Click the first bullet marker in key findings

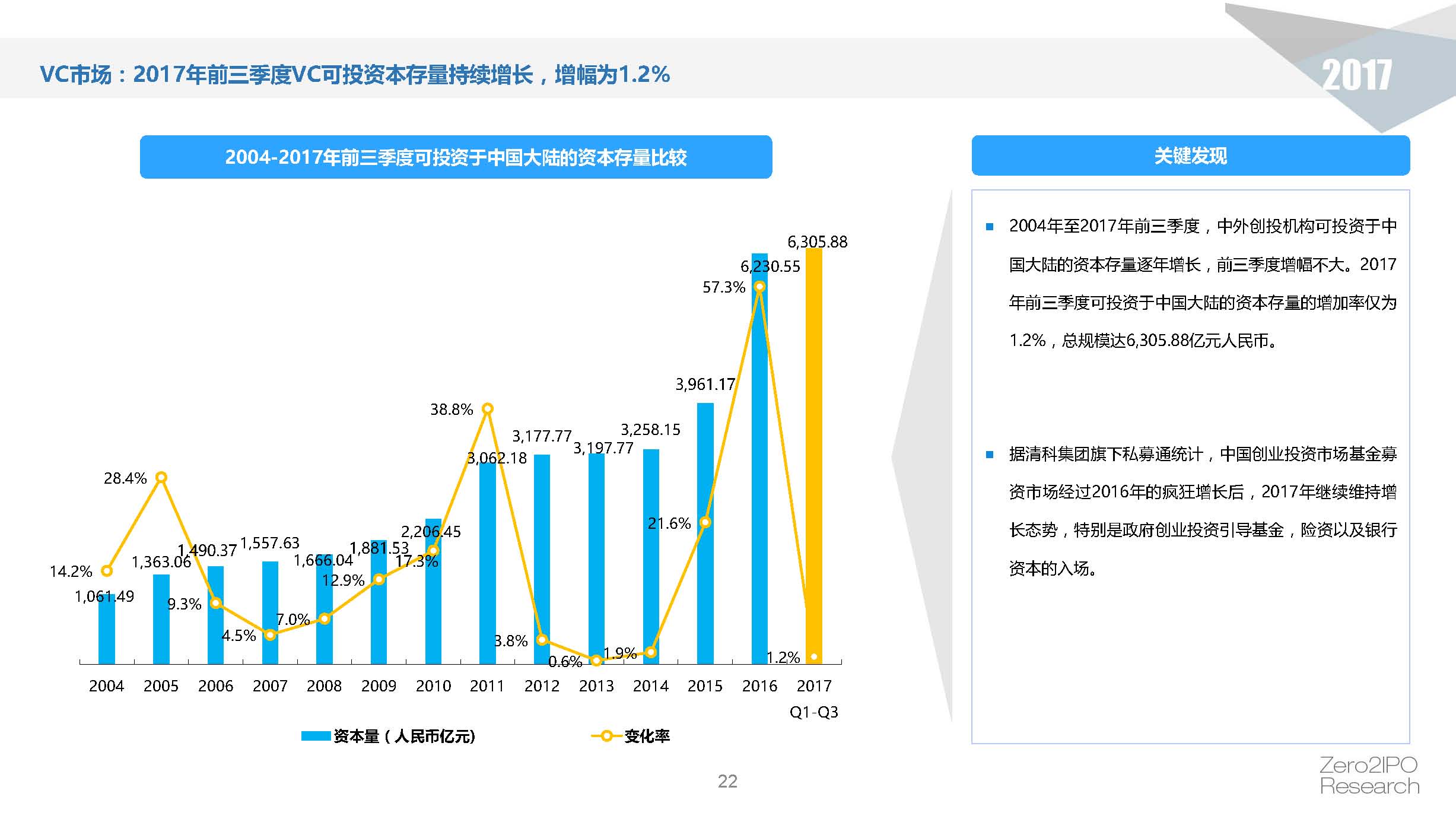989,227
